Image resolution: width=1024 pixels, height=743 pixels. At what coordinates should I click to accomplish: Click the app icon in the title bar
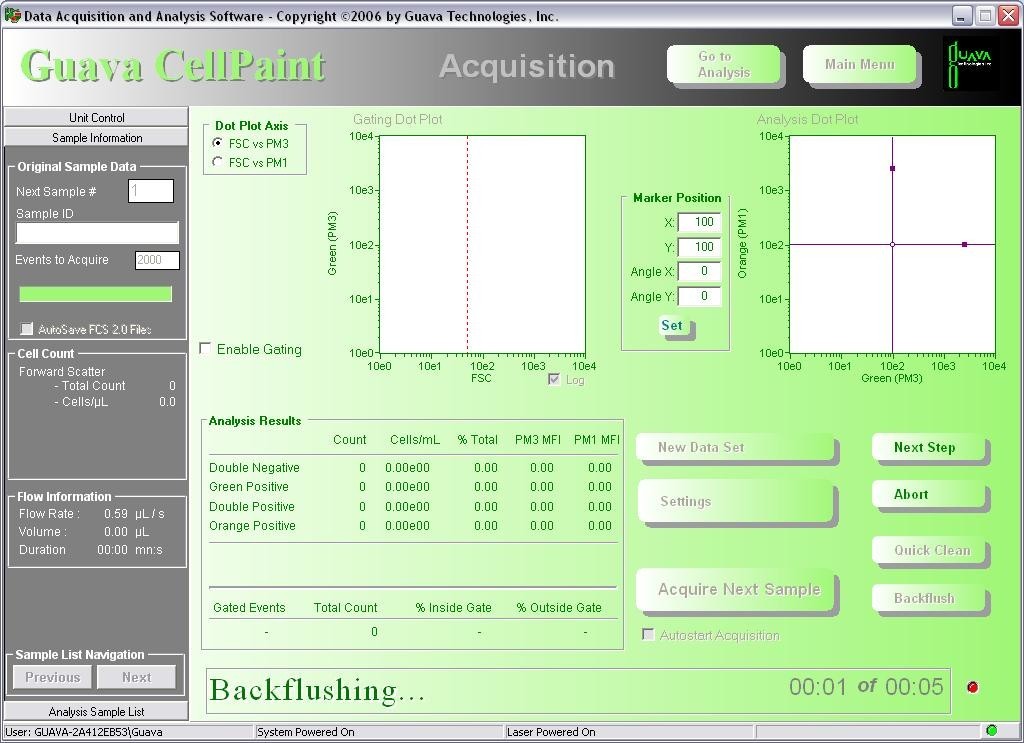point(12,16)
